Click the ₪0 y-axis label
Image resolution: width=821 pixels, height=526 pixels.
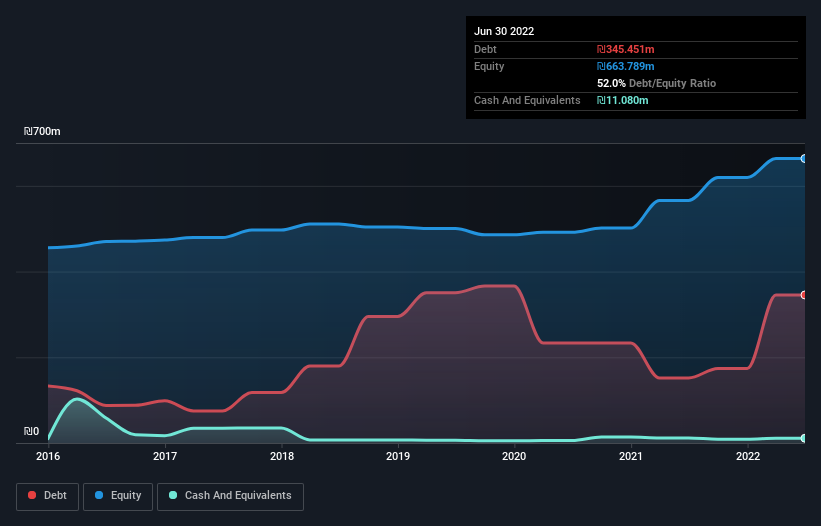31,431
